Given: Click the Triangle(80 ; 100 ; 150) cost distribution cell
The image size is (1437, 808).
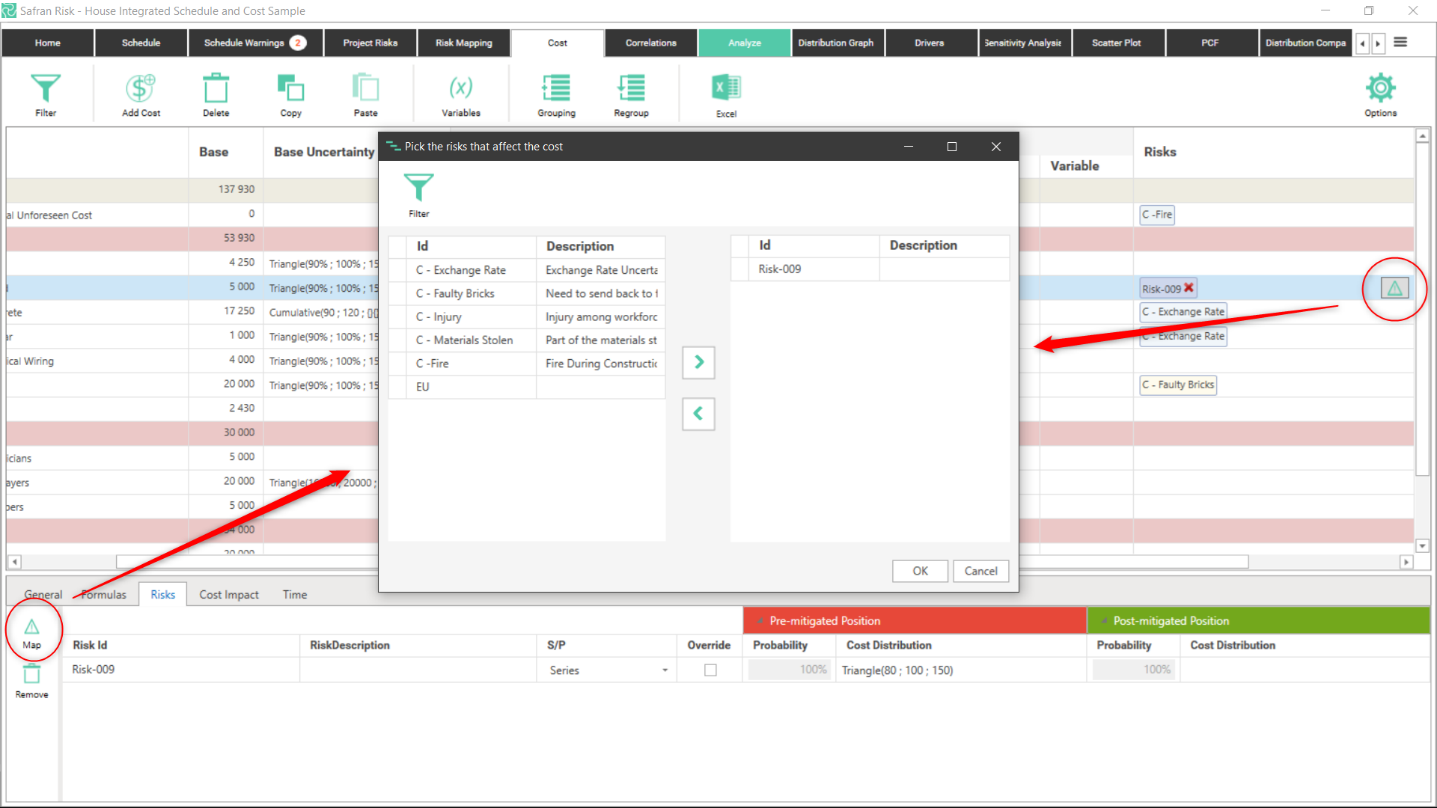Looking at the screenshot, I should click(963, 670).
